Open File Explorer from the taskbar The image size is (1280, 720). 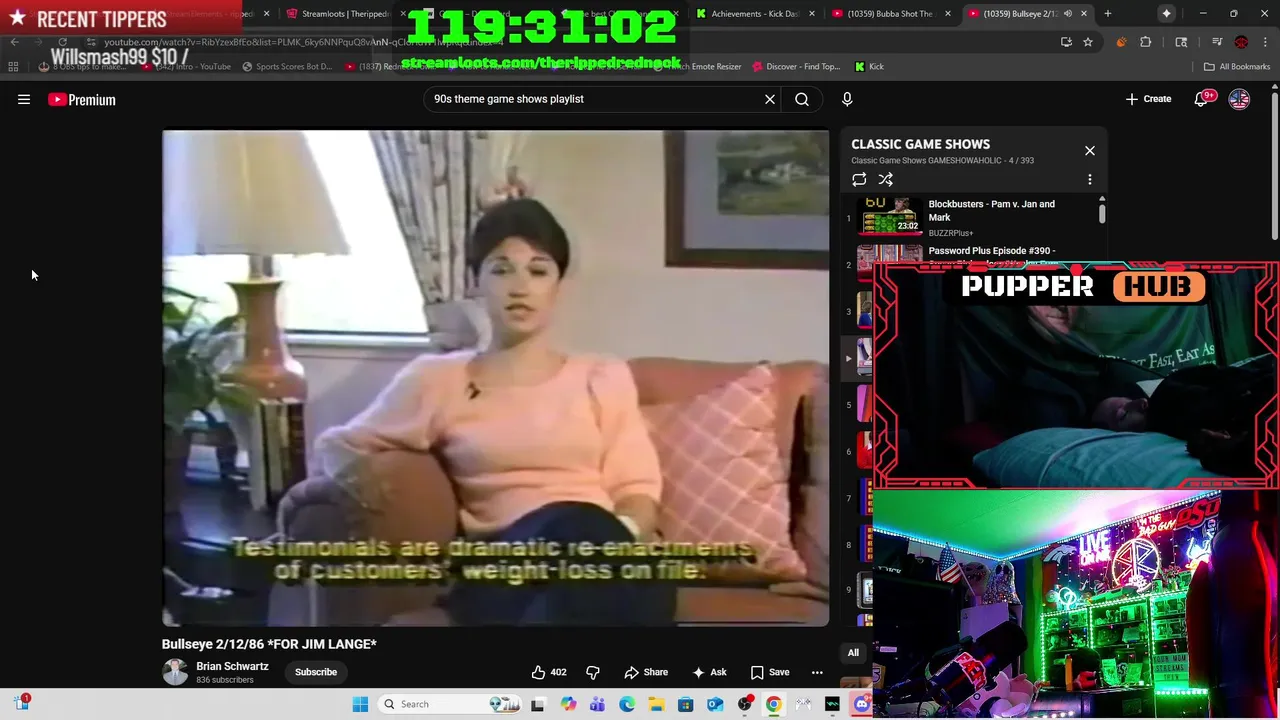(656, 704)
